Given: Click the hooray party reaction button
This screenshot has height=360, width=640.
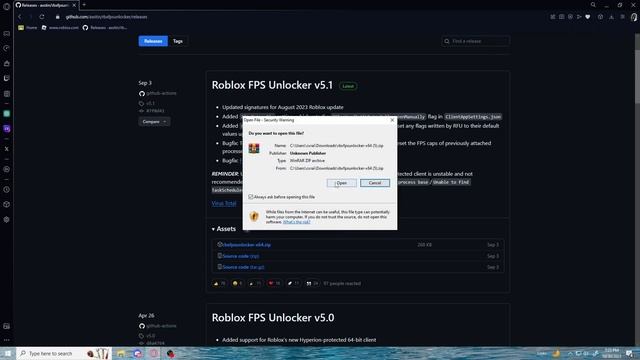Looking at the screenshot, I should click(x=255, y=283).
